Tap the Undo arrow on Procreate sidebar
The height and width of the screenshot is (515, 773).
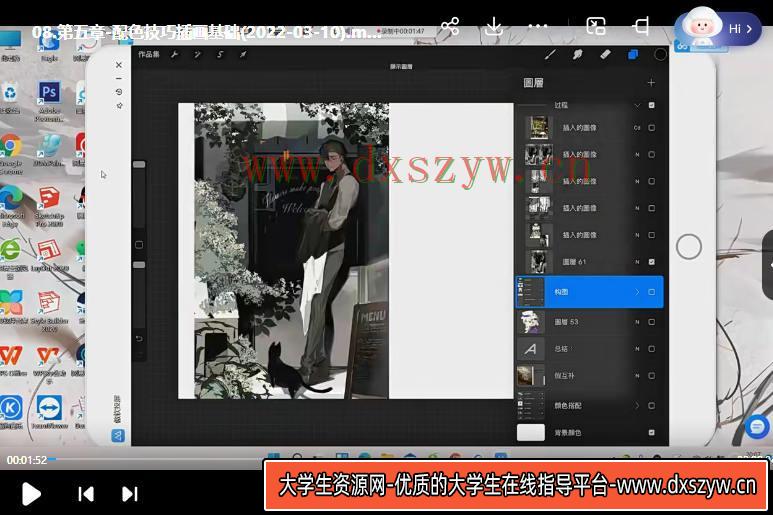click(x=139, y=339)
